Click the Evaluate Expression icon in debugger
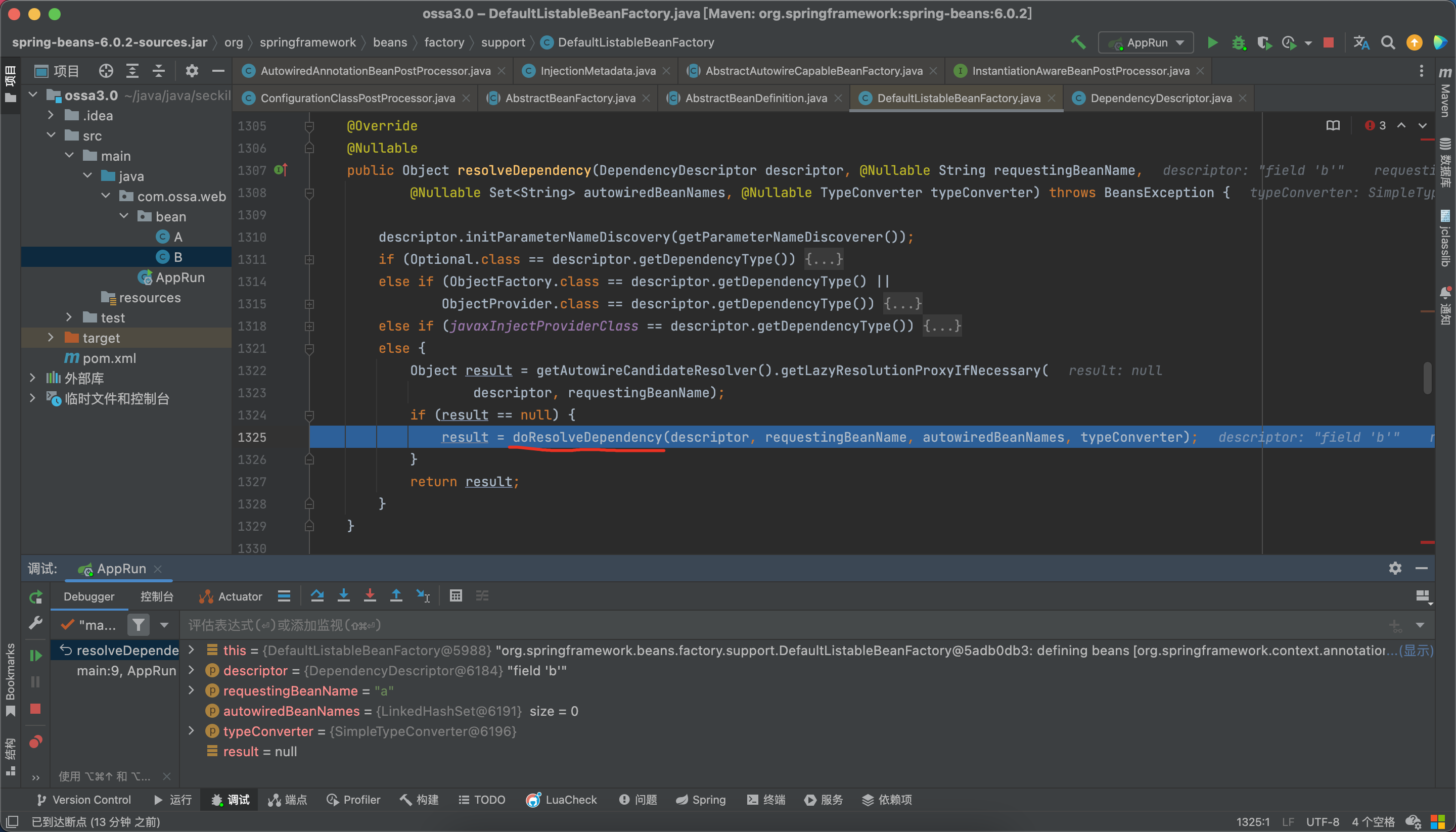This screenshot has width=1456, height=832. tap(455, 596)
